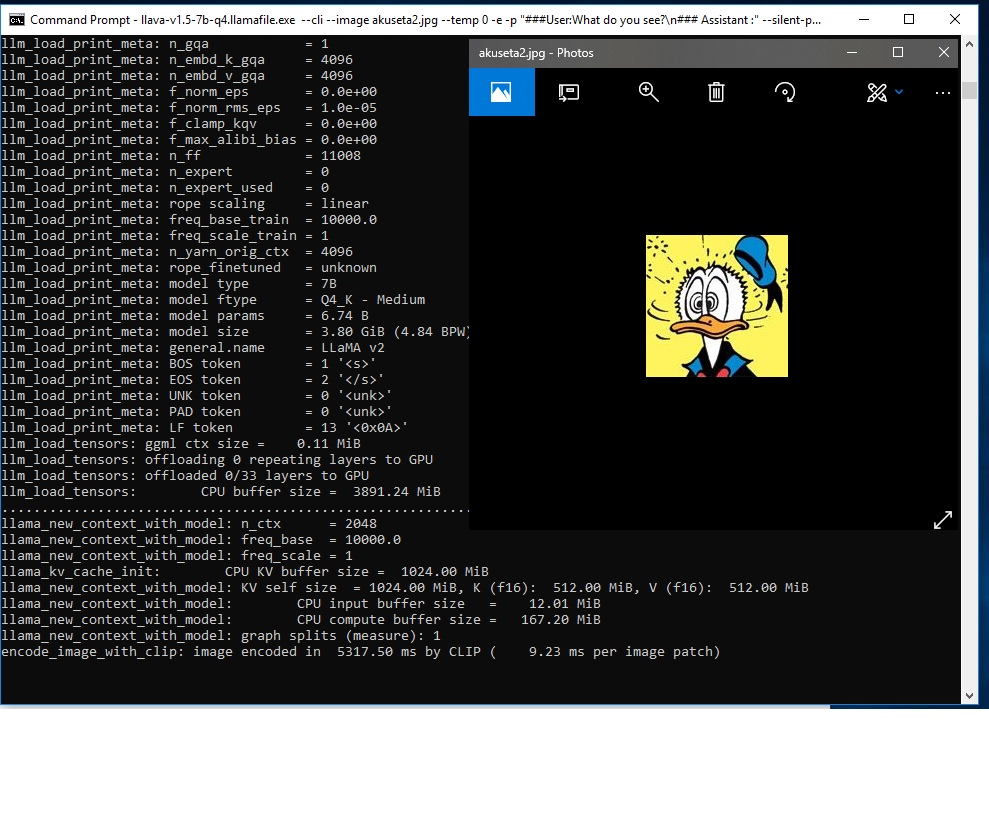989x828 pixels.
Task: Click the 'KV self size = 1024.00 MiB' line
Action: coord(405,588)
